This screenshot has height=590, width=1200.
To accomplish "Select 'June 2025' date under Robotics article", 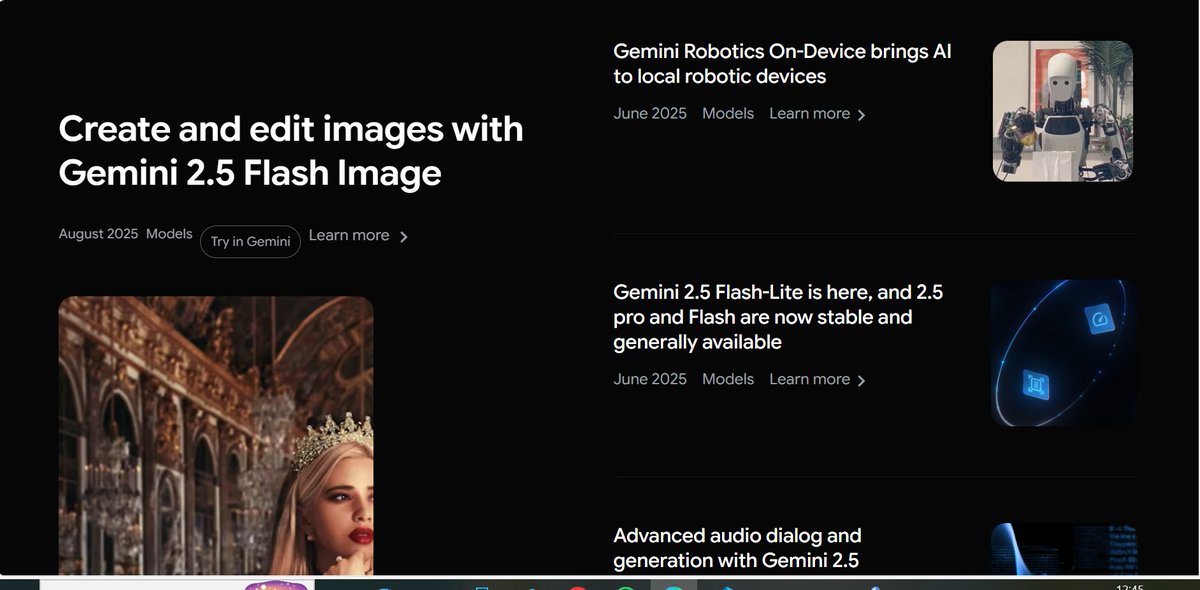I will tap(650, 113).
